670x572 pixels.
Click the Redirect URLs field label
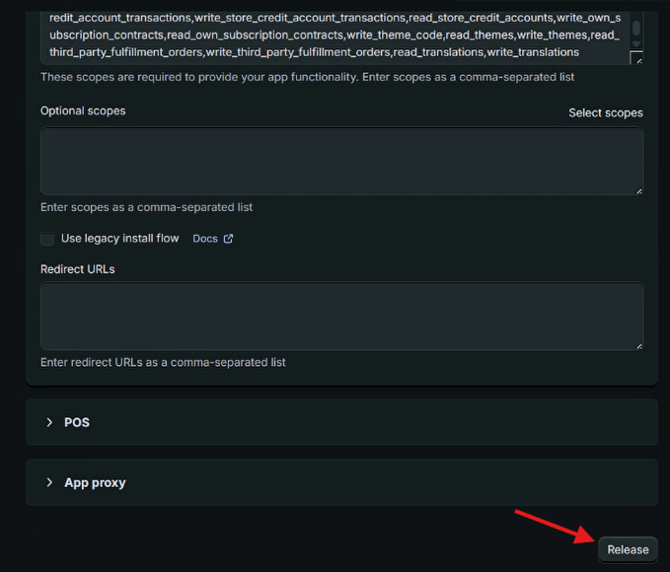click(77, 269)
